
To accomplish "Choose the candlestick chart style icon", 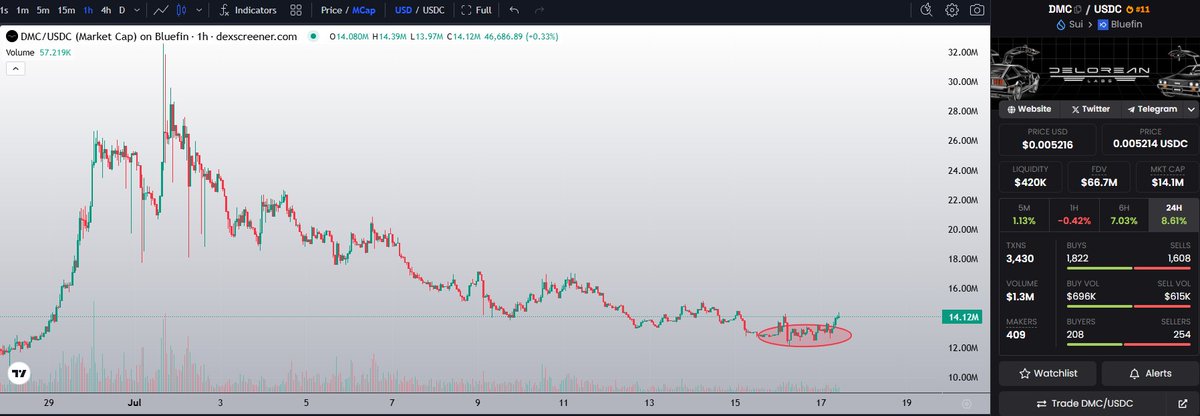I will (x=183, y=10).
